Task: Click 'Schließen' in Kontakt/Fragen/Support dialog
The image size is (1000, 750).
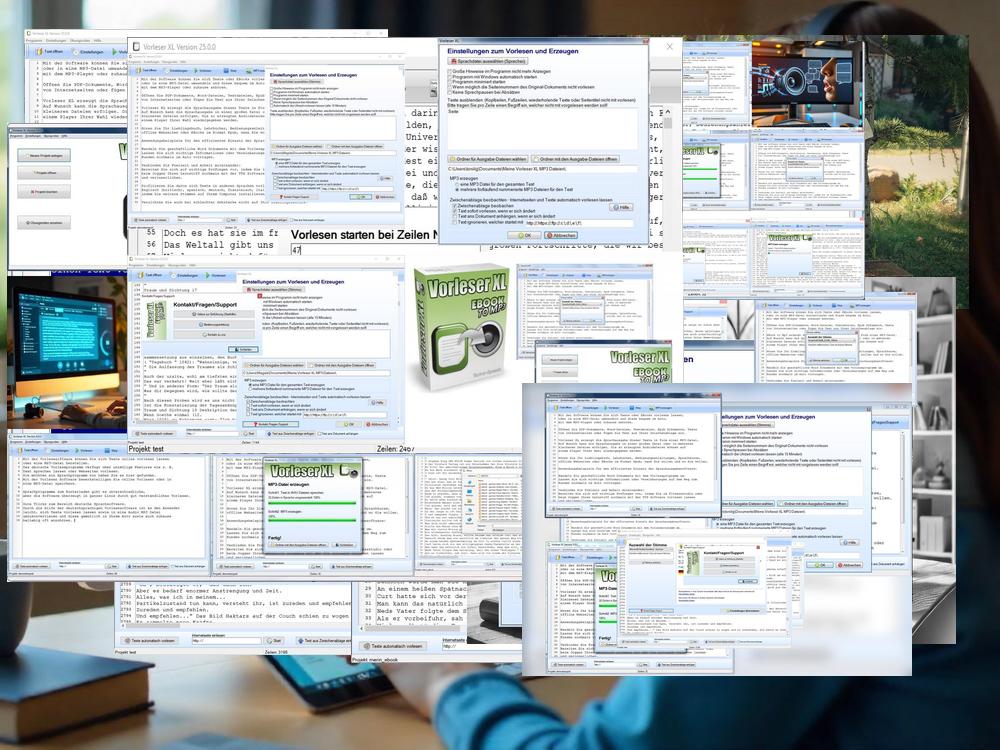Action: coord(243,349)
